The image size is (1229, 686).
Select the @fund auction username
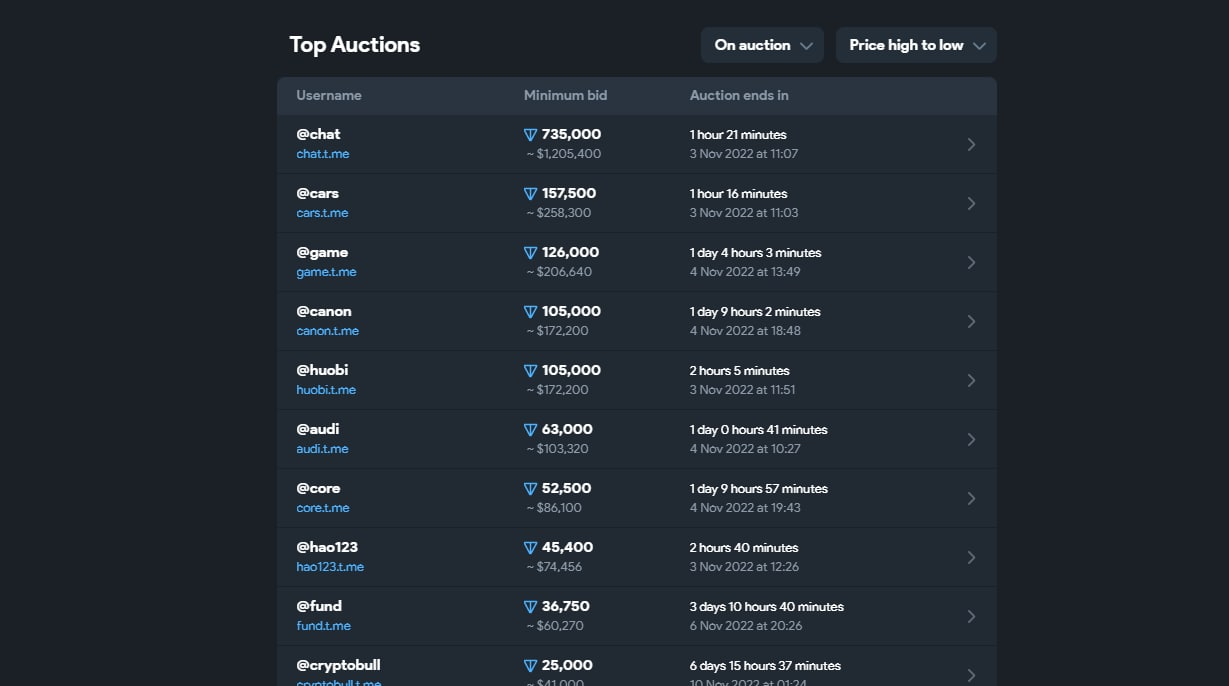pyautogui.click(x=319, y=606)
